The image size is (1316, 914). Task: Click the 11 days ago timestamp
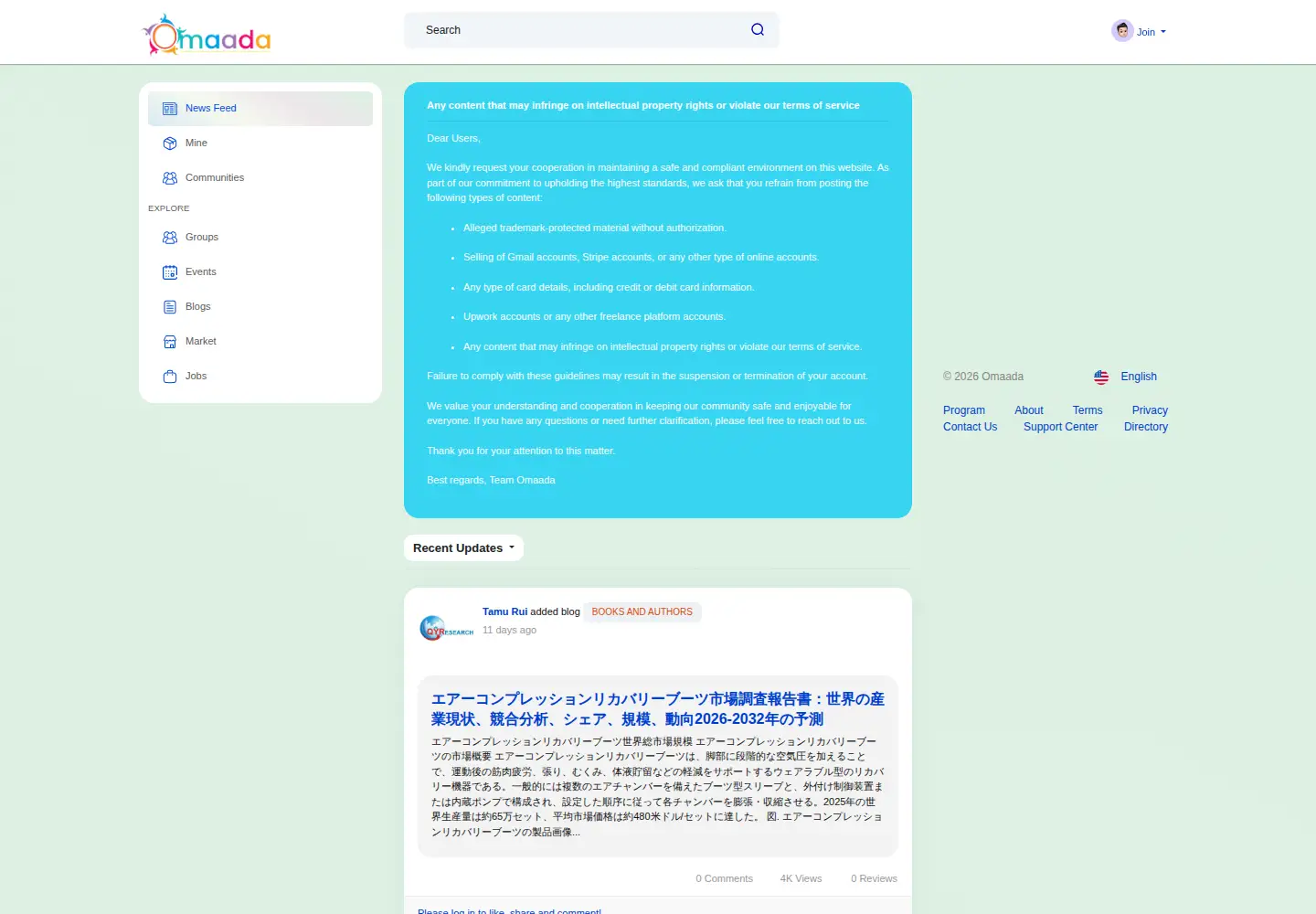point(509,630)
